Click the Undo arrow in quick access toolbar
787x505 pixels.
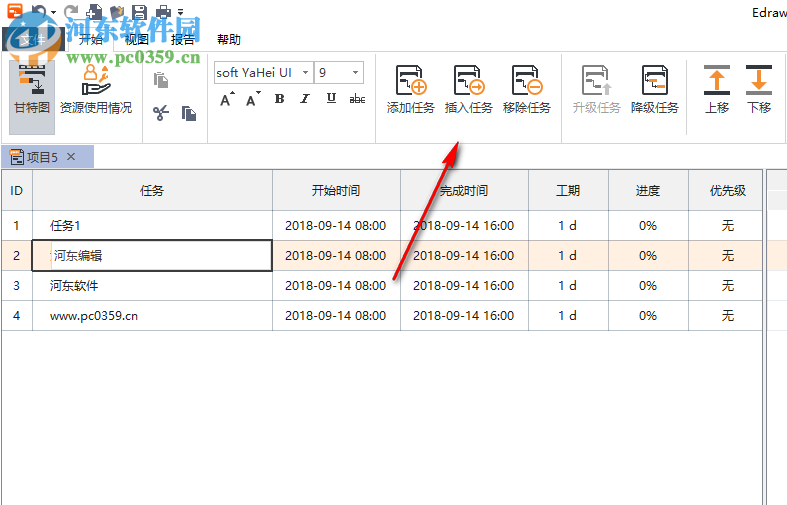39,11
